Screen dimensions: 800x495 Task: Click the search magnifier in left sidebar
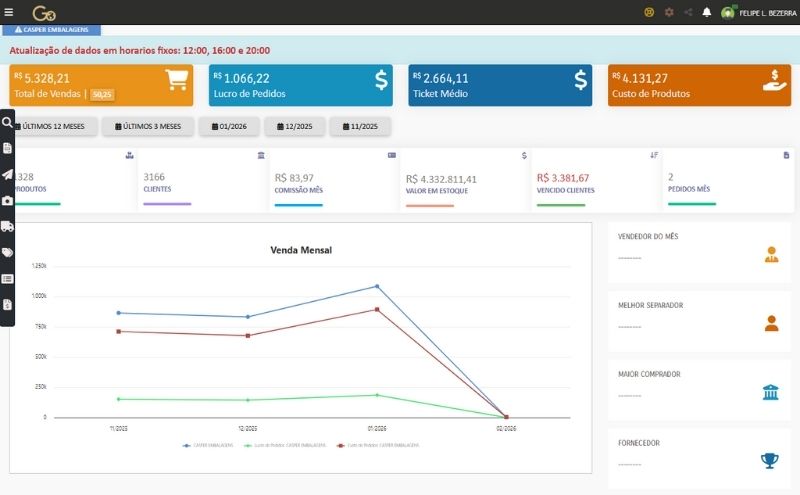pos(7,123)
